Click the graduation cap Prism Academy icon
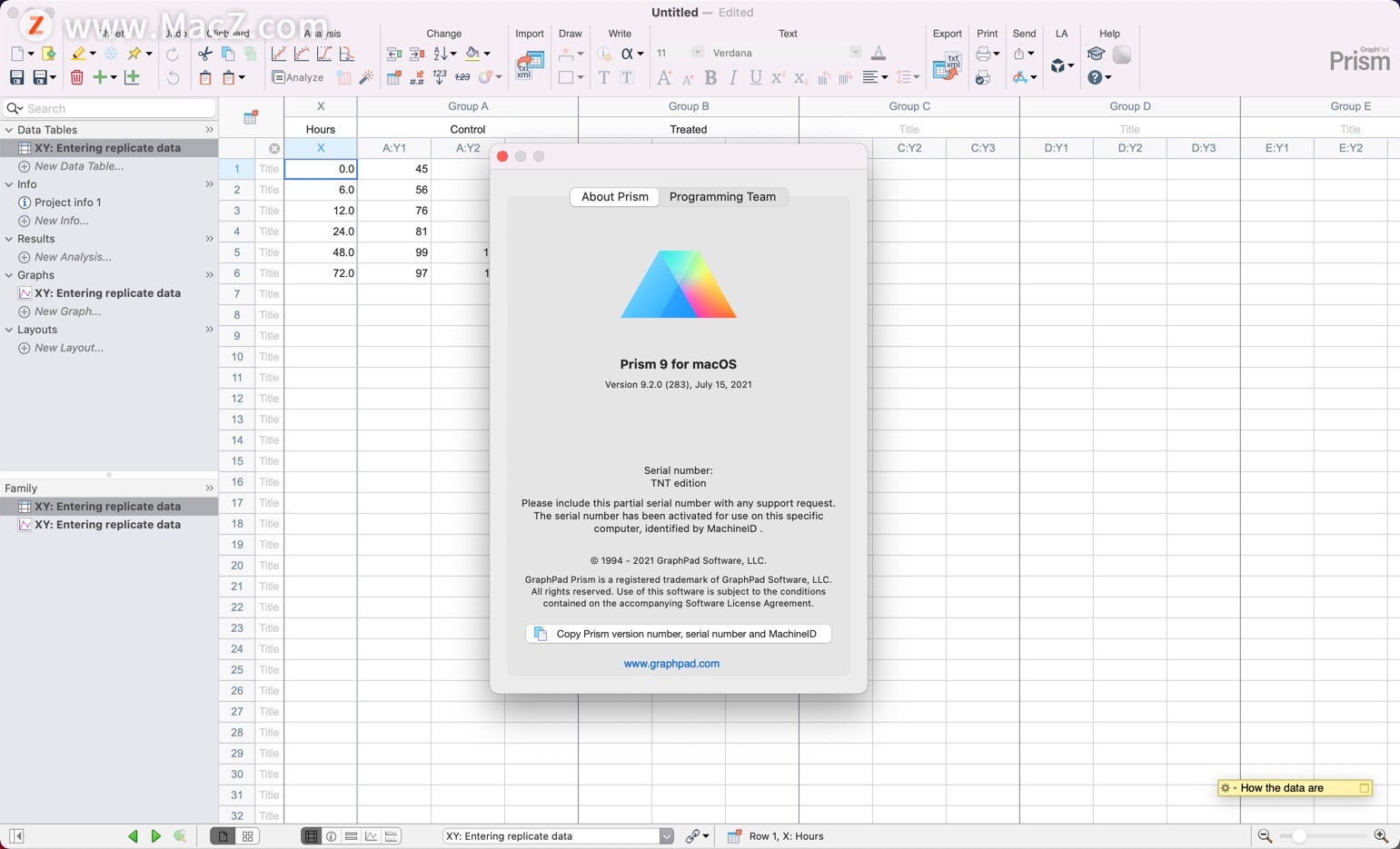Viewport: 1400px width, 849px height. [1096, 54]
